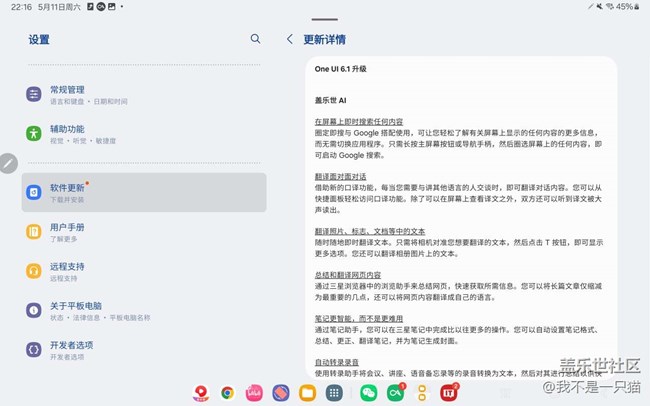Tap the floating pen edge handle

[8, 163]
